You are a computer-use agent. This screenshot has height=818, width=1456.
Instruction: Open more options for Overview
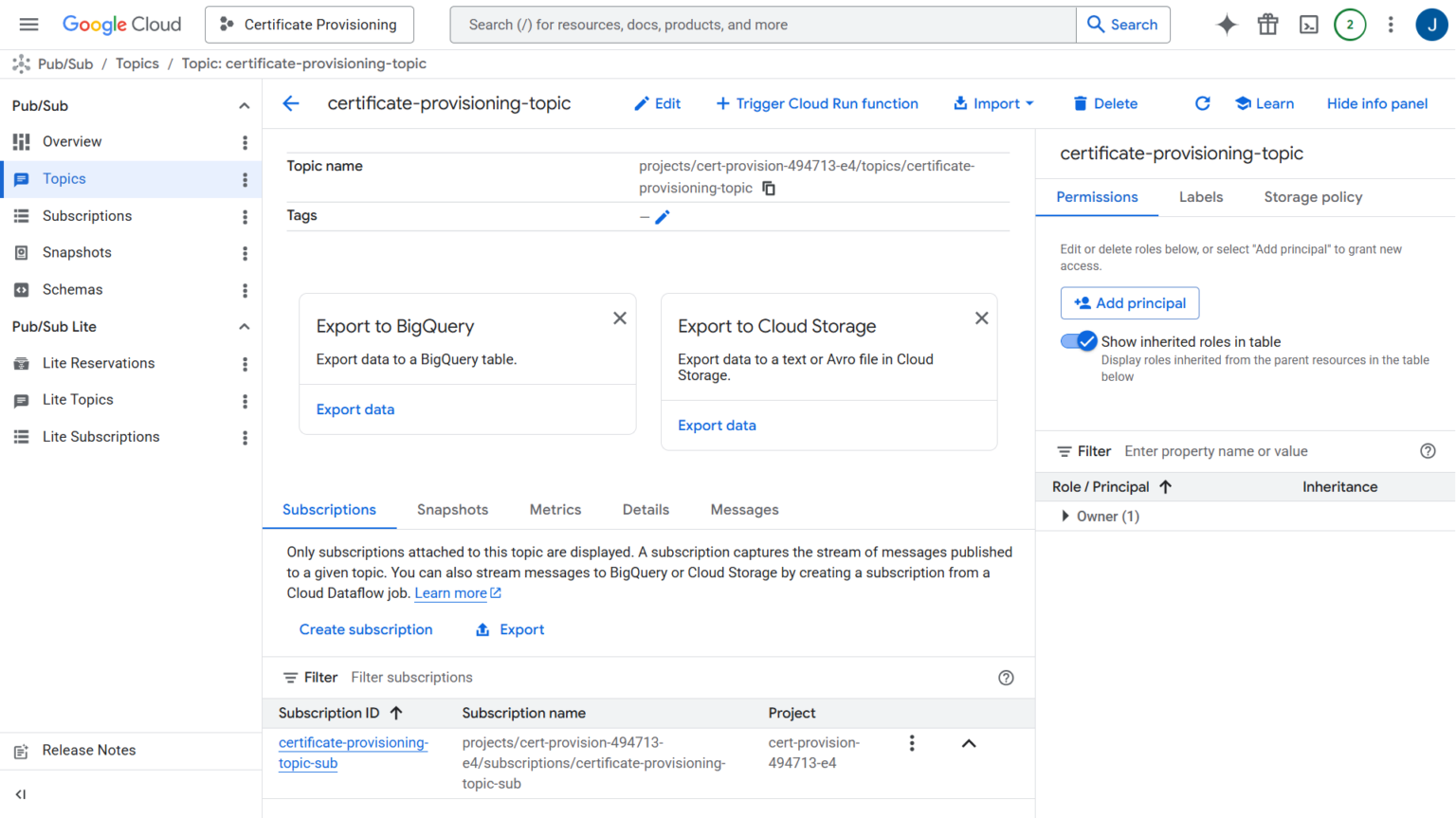click(x=245, y=142)
